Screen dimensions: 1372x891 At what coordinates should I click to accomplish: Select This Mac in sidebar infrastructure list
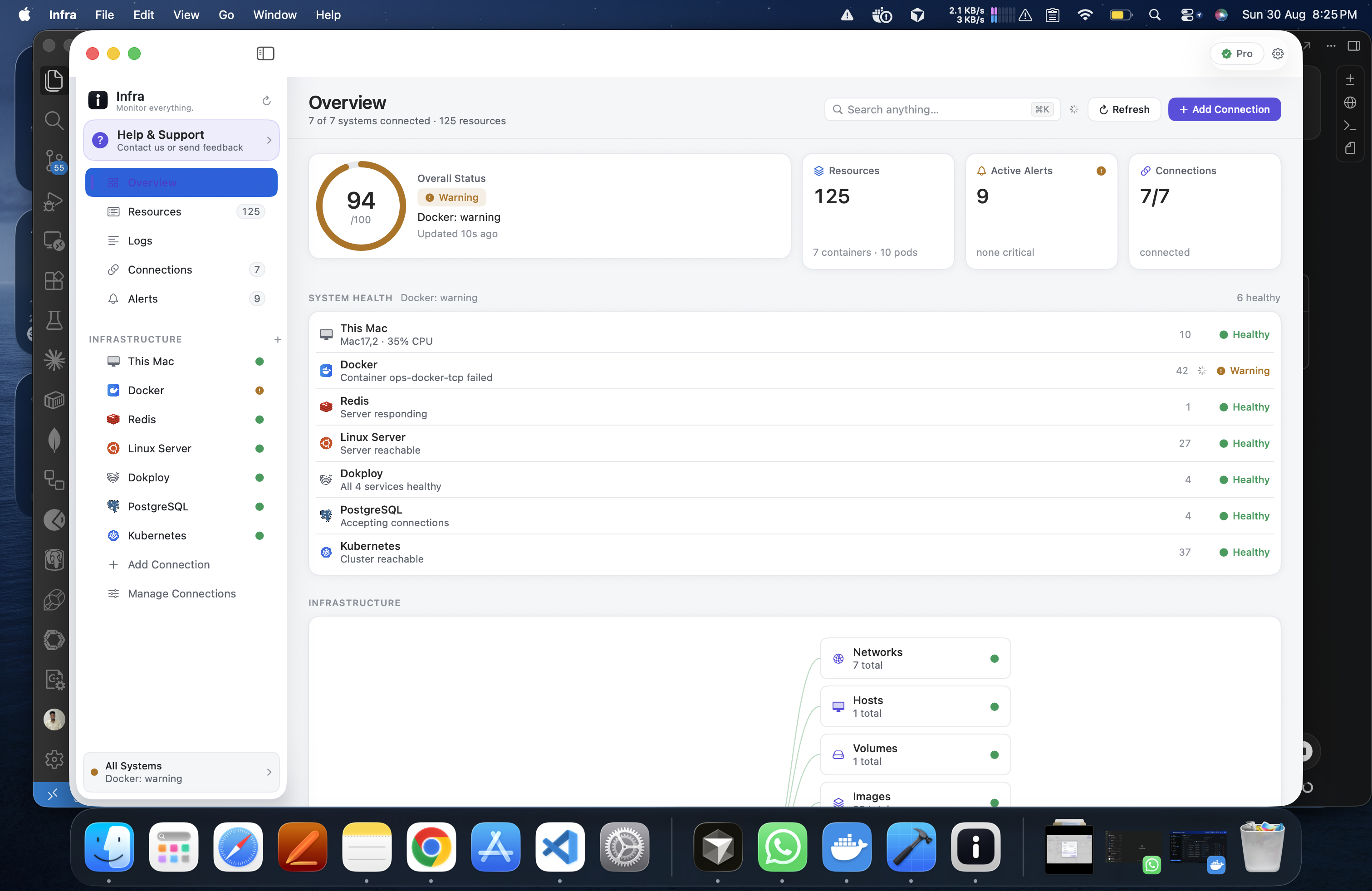(181, 362)
